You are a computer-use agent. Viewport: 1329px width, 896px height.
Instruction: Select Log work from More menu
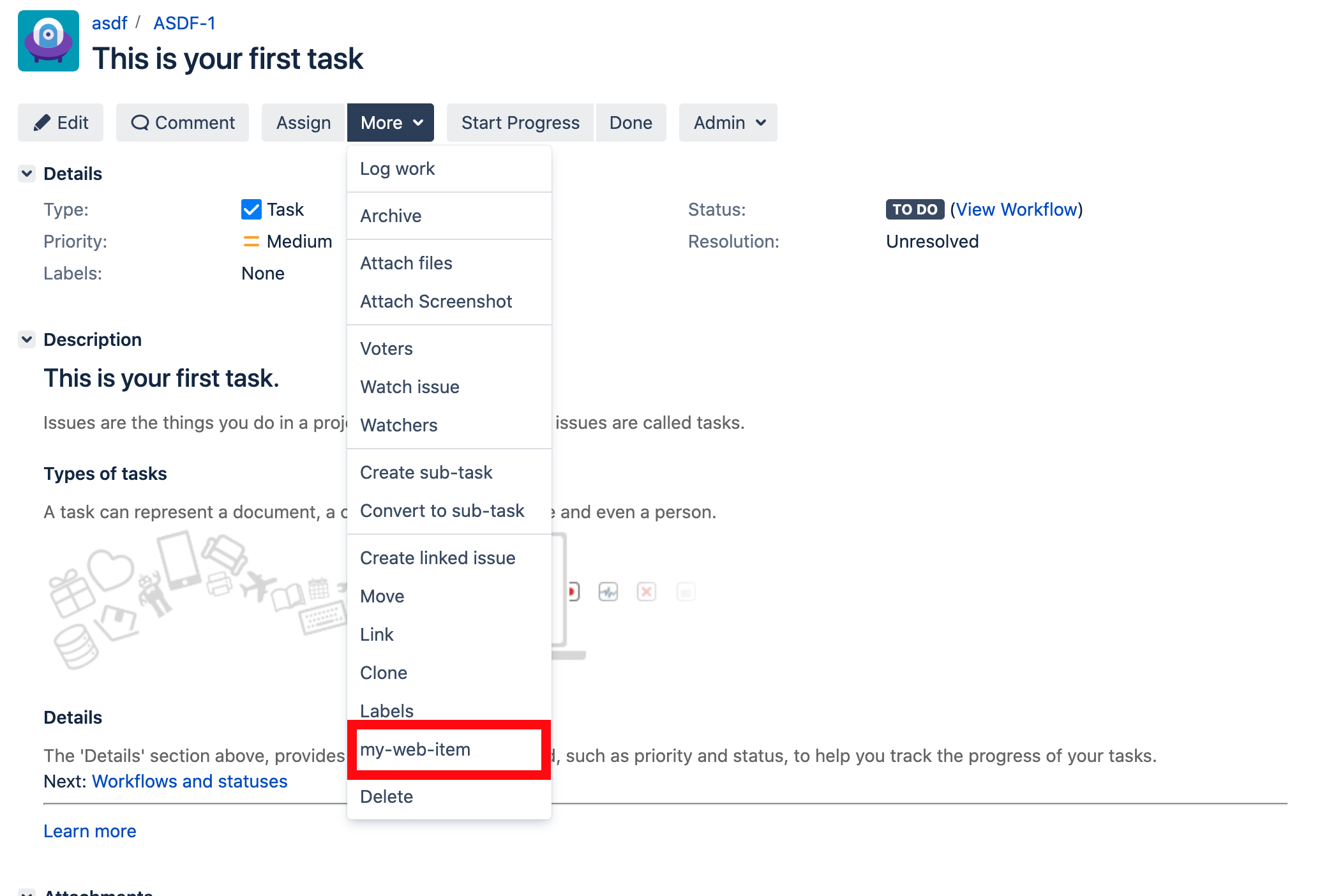pos(449,168)
